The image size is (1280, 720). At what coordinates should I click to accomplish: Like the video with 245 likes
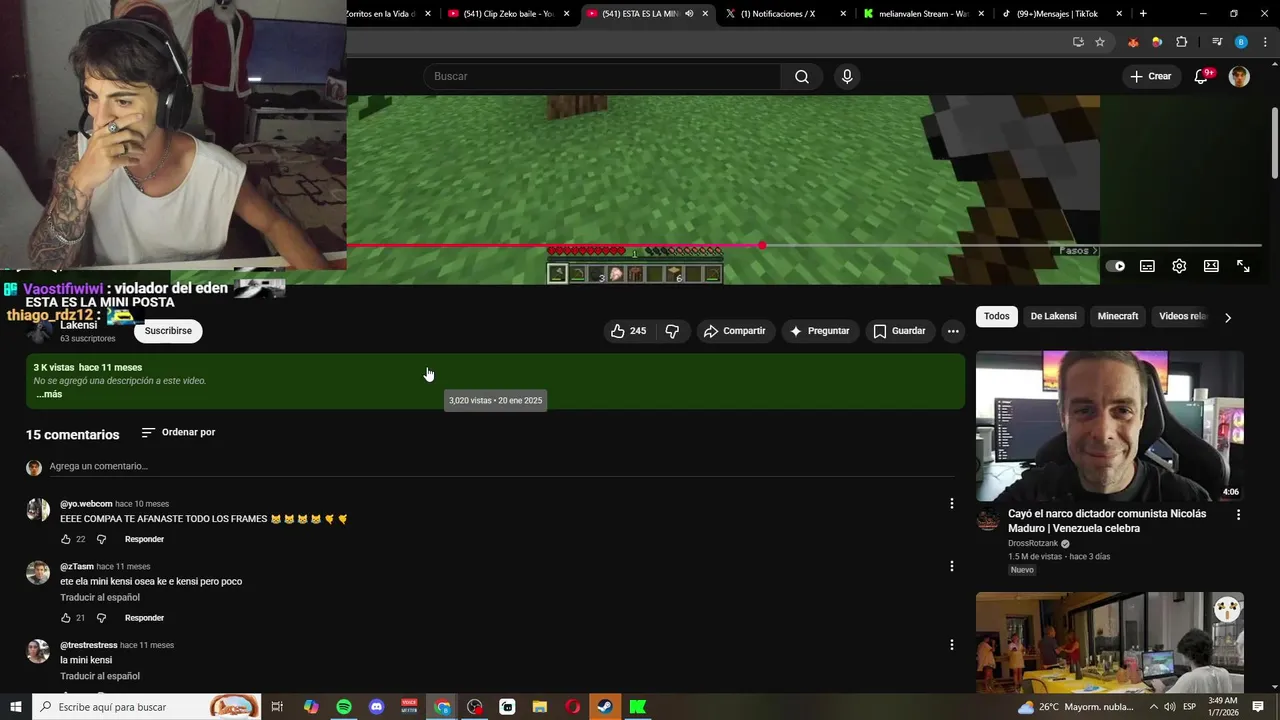628,331
